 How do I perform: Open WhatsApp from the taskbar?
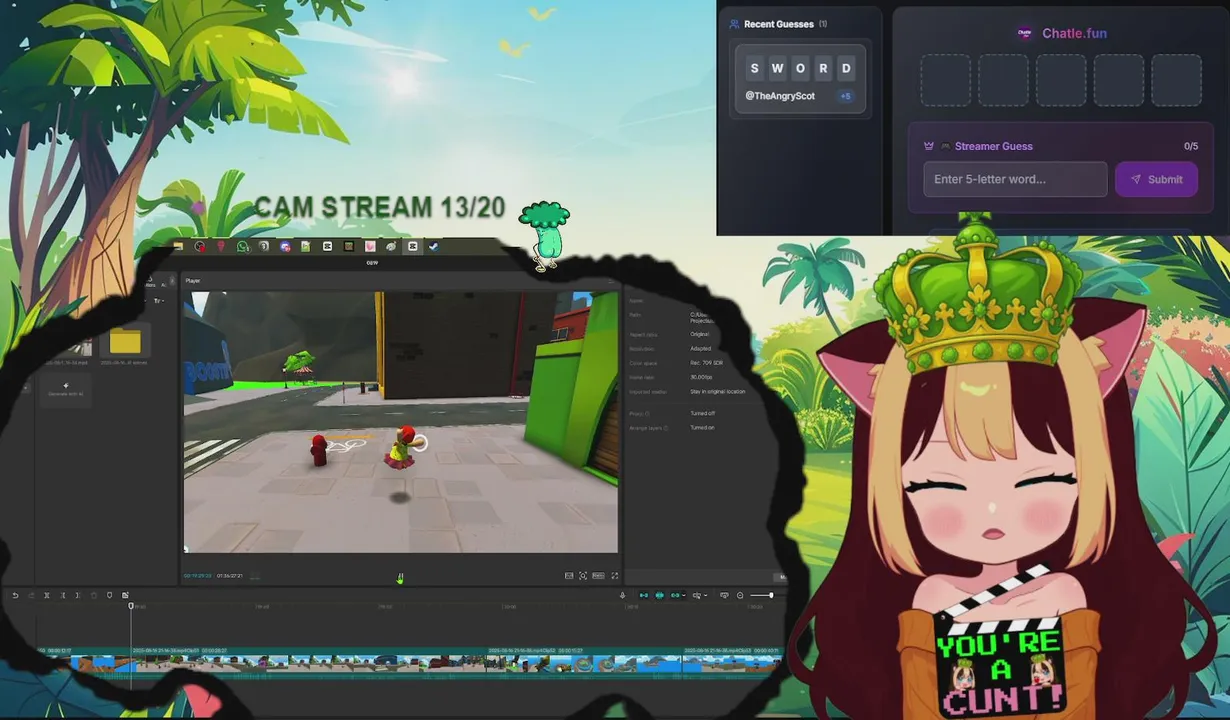[243, 246]
